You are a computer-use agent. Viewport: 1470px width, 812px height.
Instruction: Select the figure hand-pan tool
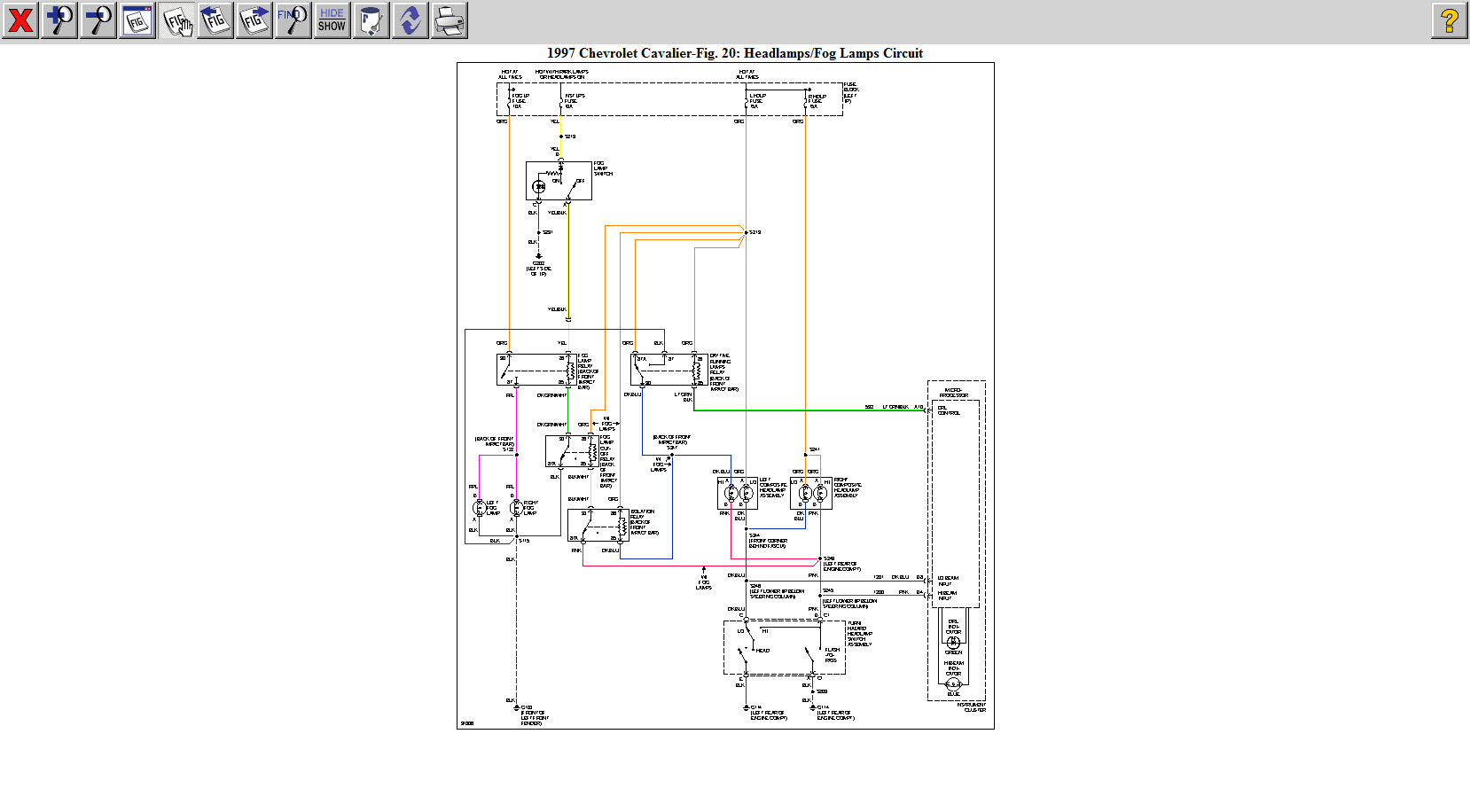click(x=176, y=20)
